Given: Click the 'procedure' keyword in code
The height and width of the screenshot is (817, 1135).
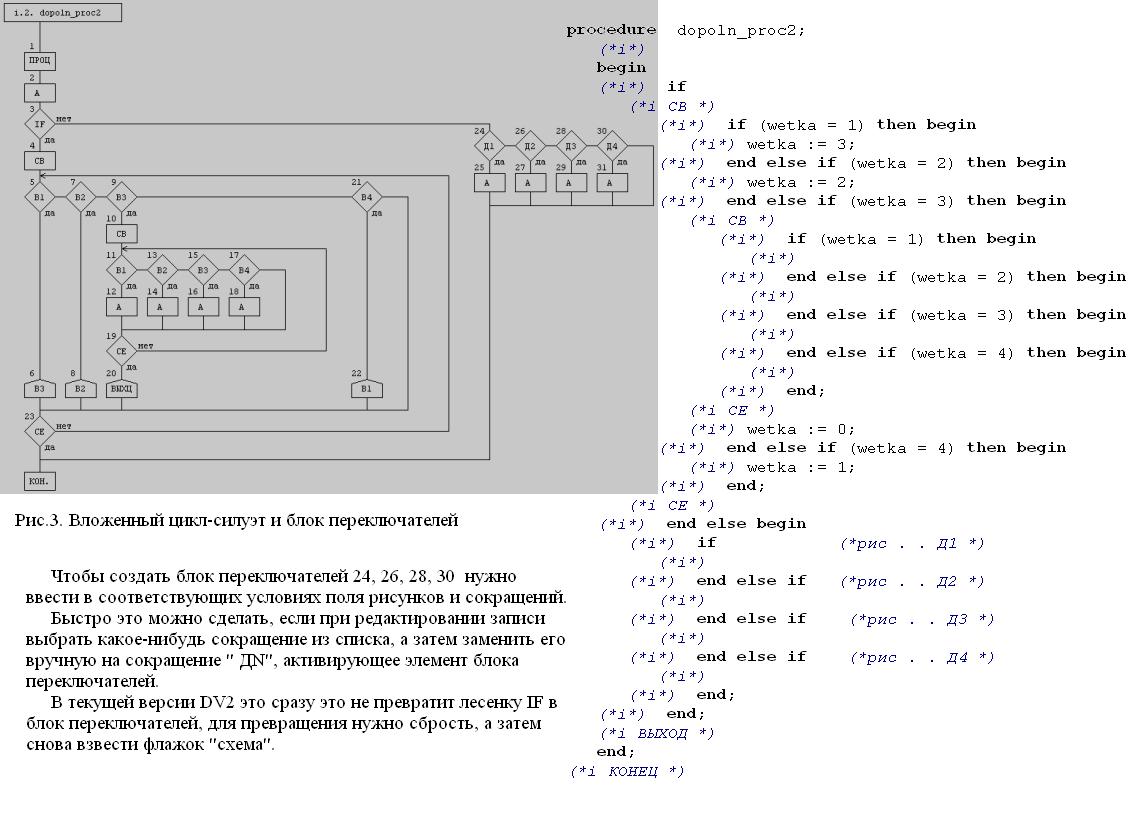Looking at the screenshot, I should (611, 30).
